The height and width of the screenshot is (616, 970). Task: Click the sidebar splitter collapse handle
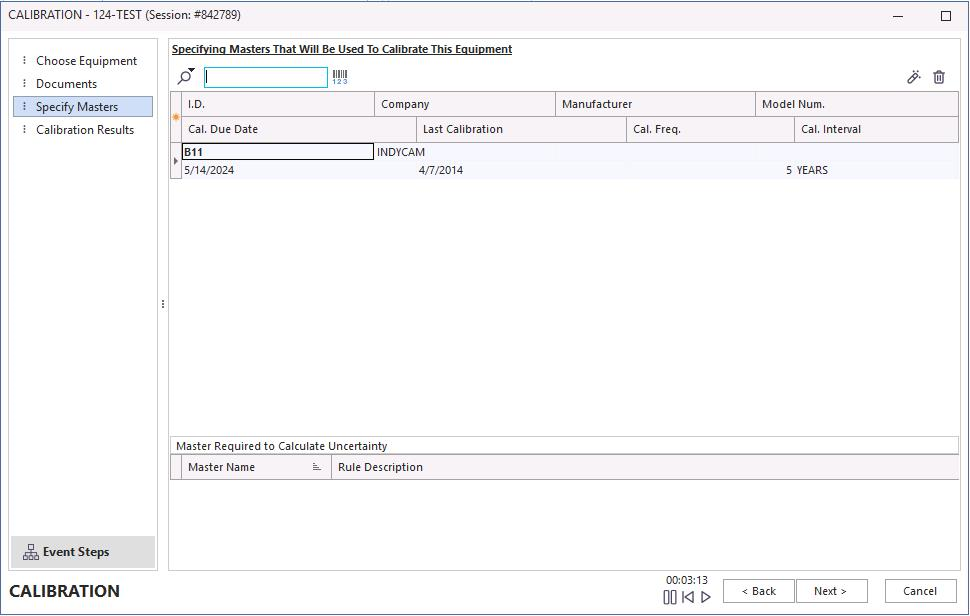(163, 304)
